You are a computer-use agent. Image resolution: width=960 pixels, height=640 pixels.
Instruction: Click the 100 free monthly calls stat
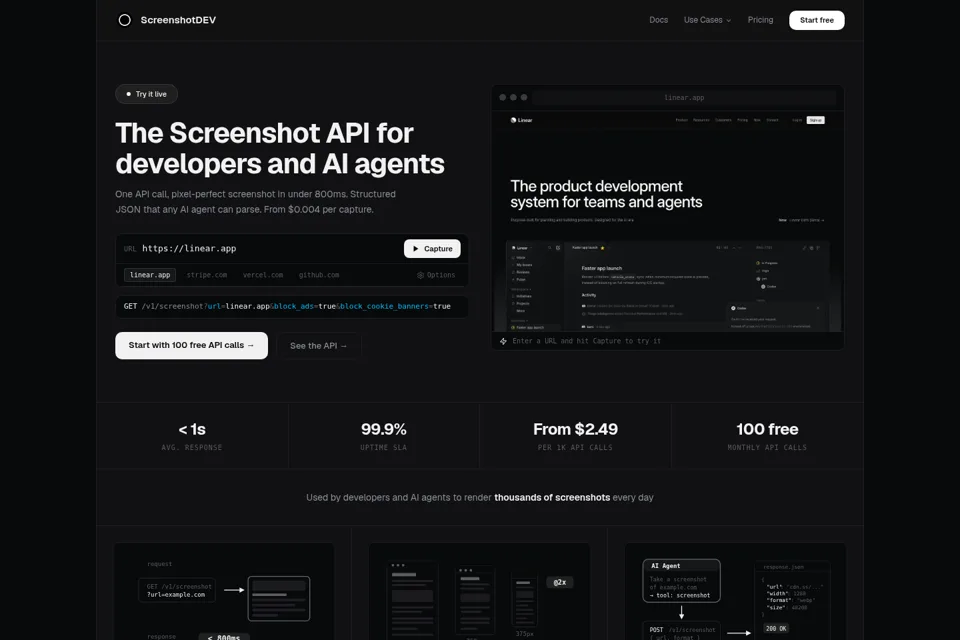767,436
